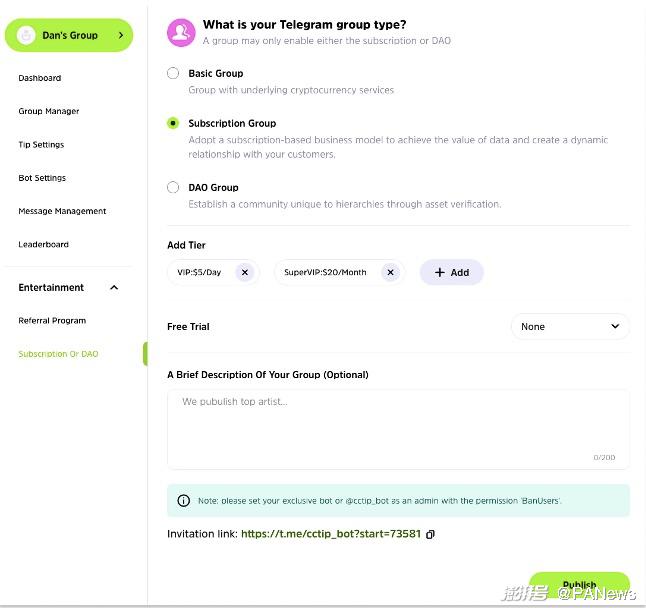Click the Dan's Group avatar icon
The height and width of the screenshot is (608, 646).
tap(26, 35)
